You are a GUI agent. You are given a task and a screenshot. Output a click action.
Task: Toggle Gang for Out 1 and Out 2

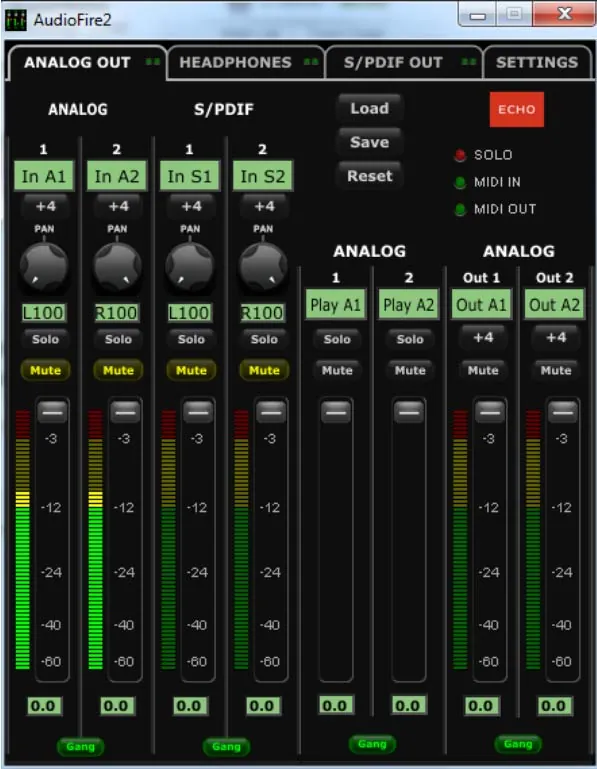point(518,744)
